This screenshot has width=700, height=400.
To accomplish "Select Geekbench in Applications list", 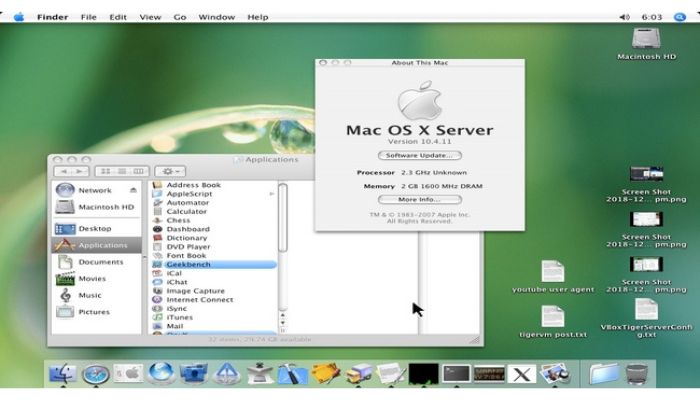I will (x=213, y=264).
